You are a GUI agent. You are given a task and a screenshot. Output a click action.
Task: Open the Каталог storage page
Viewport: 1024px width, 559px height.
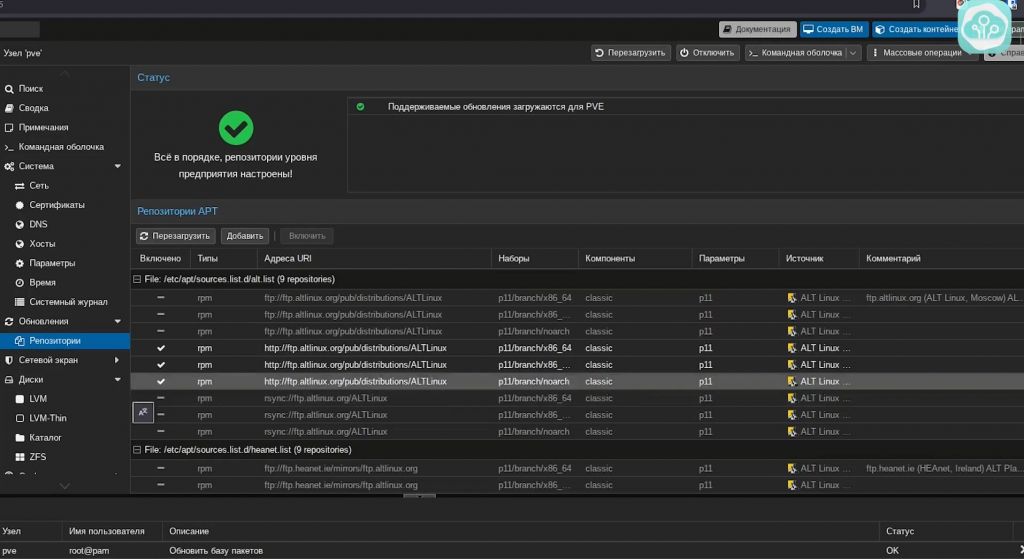(45, 438)
